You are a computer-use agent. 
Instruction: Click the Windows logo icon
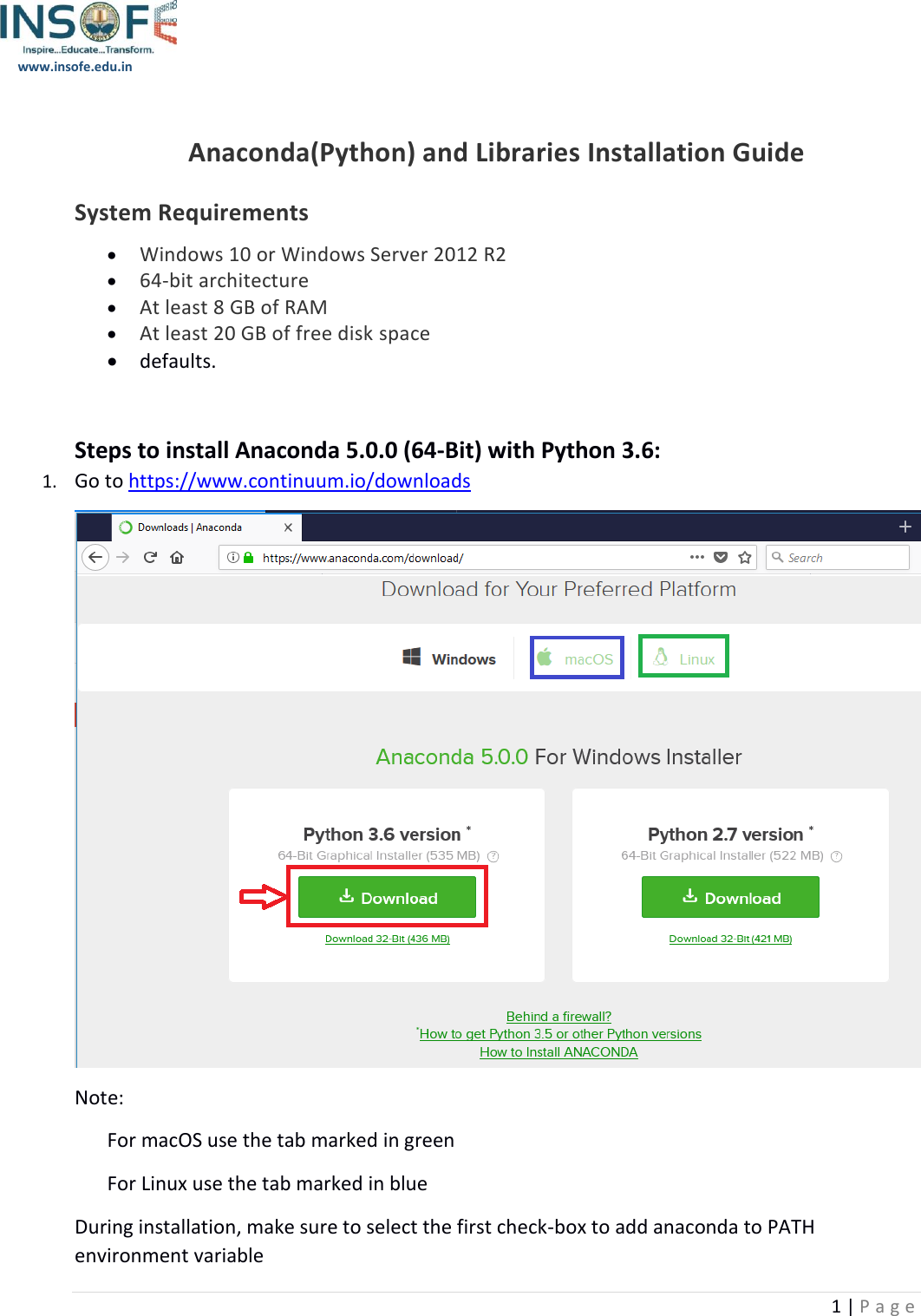click(412, 657)
